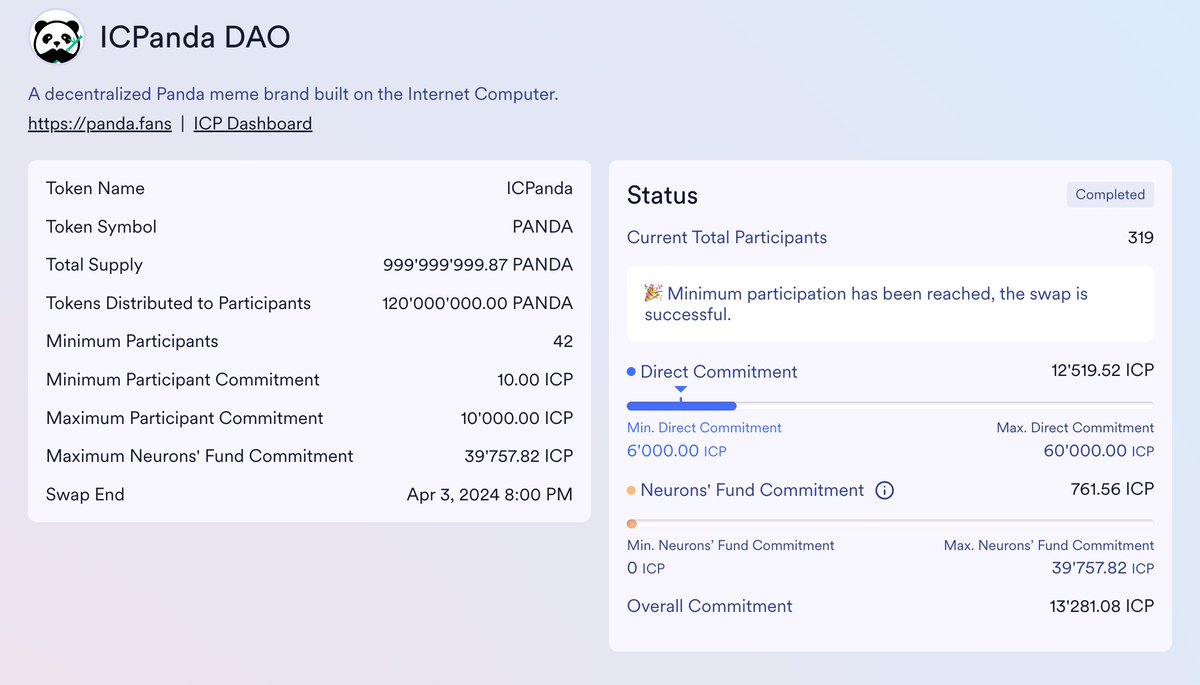The height and width of the screenshot is (685, 1200).
Task: Click the Max. Neurons' Fund Commitment label in Status
Action: [x=1049, y=546]
